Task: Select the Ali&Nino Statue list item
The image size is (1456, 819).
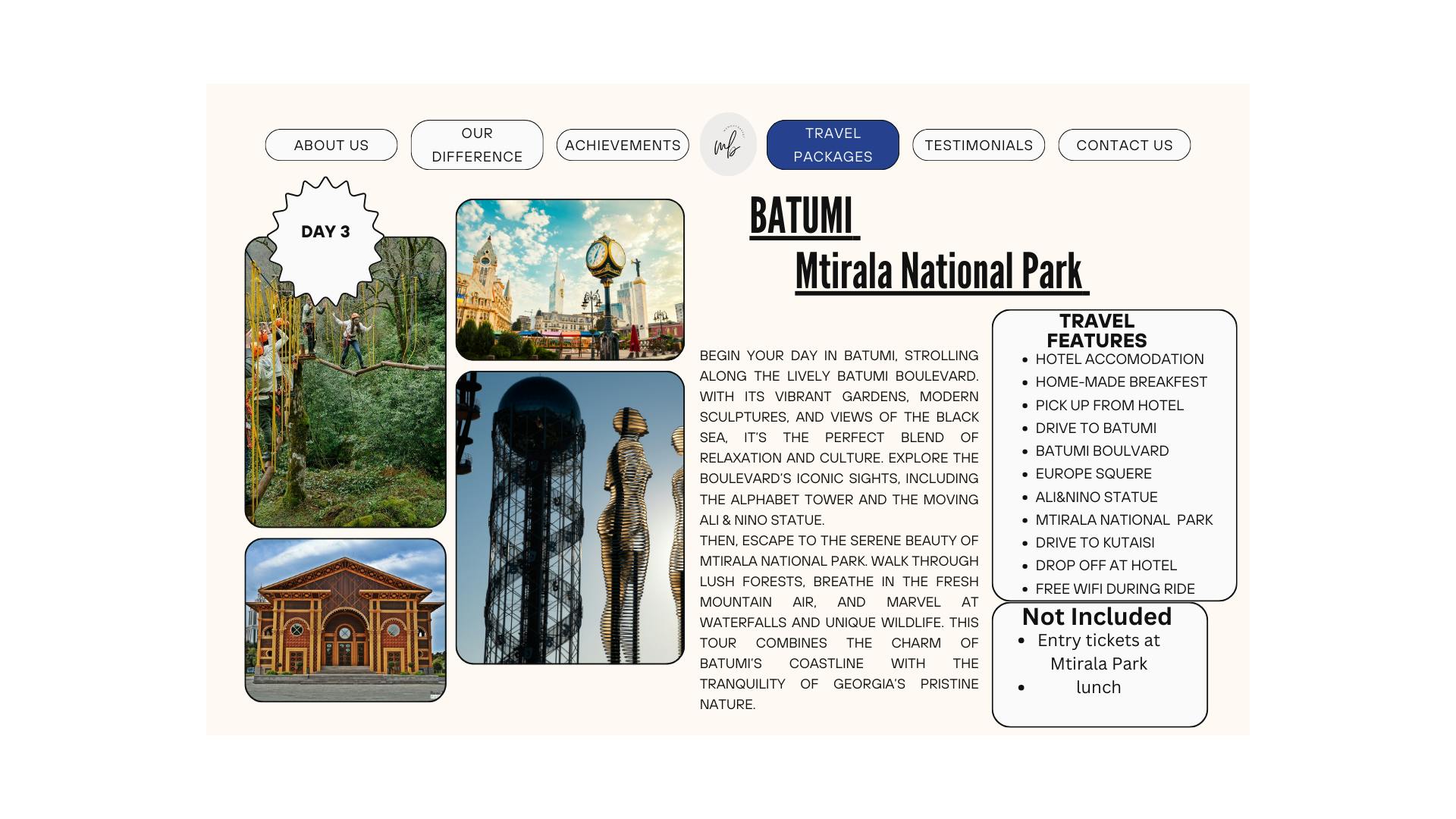Action: pyautogui.click(x=1096, y=497)
